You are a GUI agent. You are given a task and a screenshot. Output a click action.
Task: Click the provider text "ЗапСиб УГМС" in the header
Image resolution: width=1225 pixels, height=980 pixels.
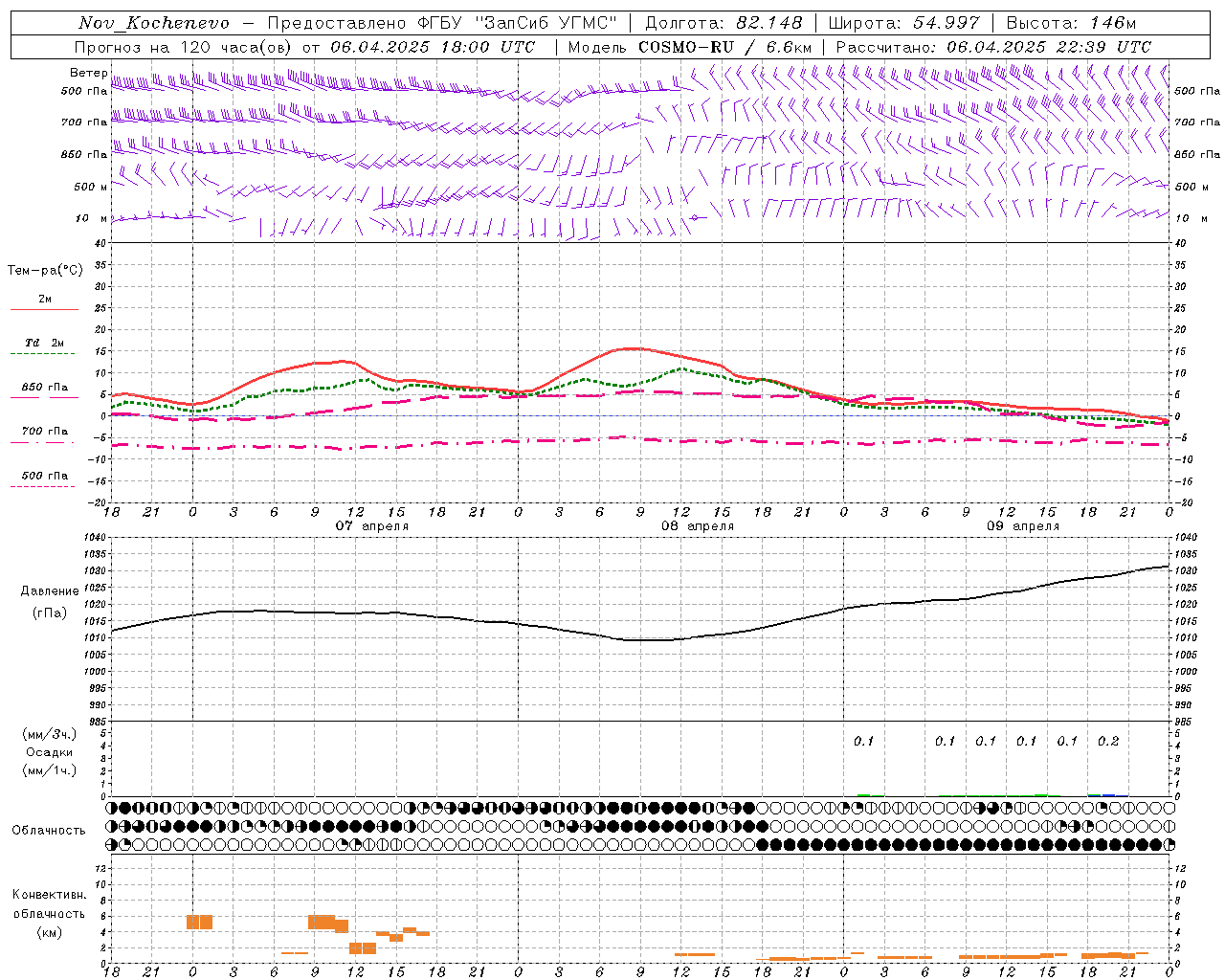click(x=547, y=23)
